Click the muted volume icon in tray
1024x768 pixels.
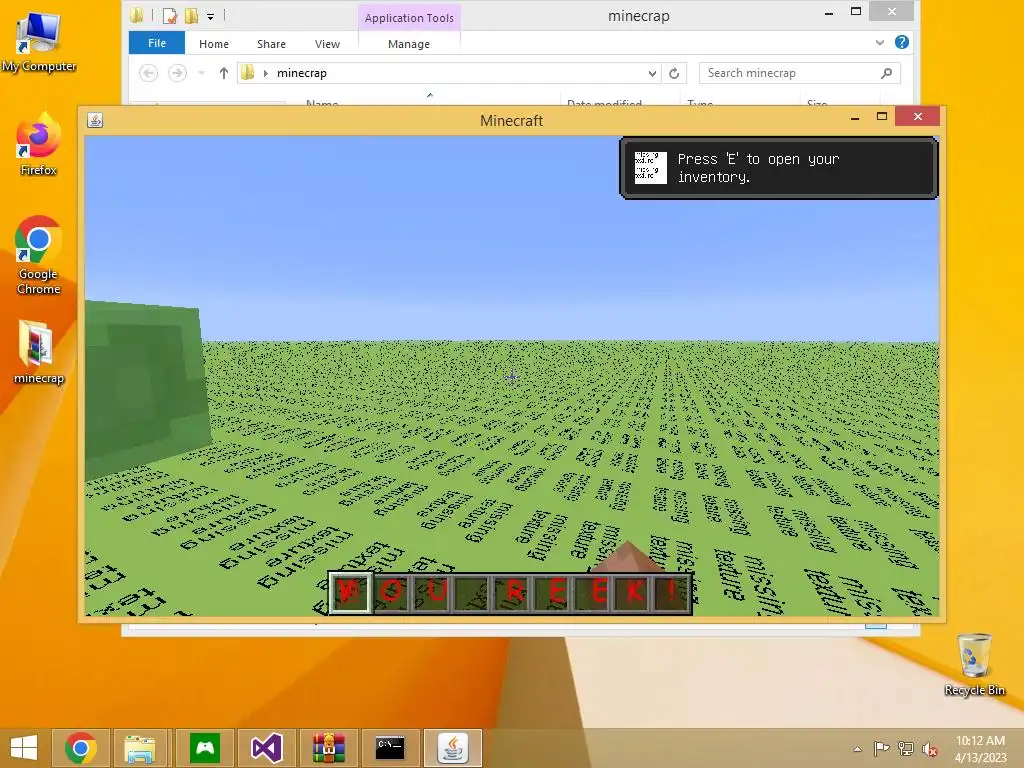[930, 748]
